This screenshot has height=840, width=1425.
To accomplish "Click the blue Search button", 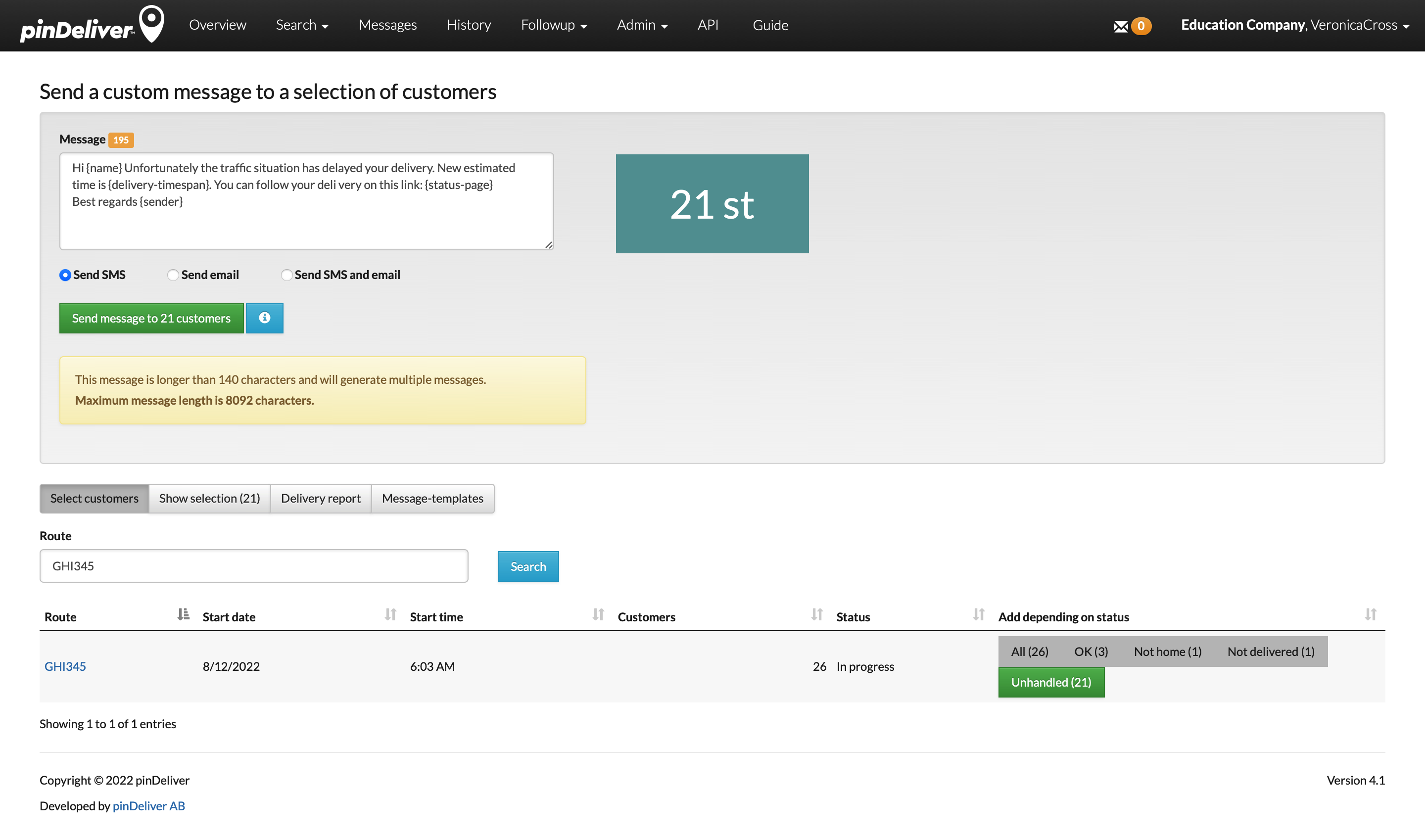I will [x=528, y=566].
